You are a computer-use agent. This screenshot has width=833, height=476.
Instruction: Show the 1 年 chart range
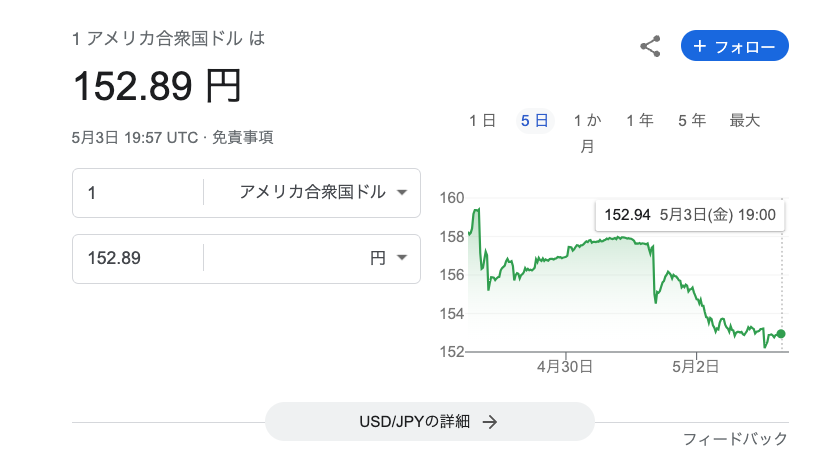pos(640,121)
